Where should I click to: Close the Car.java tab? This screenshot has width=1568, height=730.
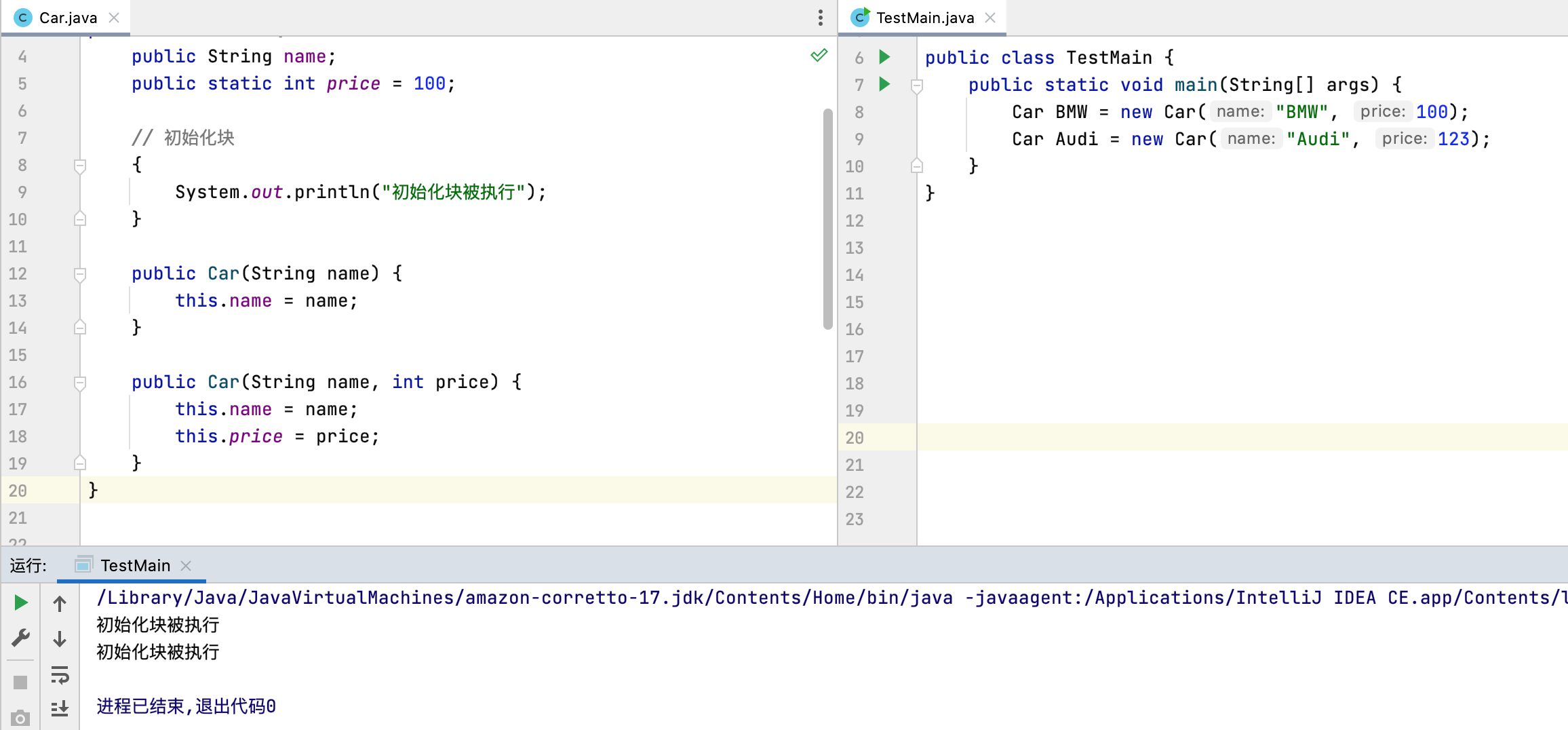pyautogui.click(x=114, y=18)
